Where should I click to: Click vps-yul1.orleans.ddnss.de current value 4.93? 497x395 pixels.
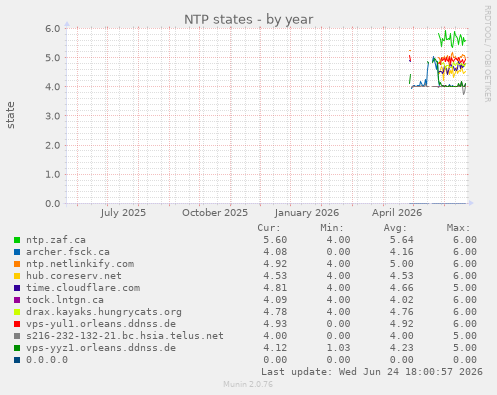click(275, 324)
